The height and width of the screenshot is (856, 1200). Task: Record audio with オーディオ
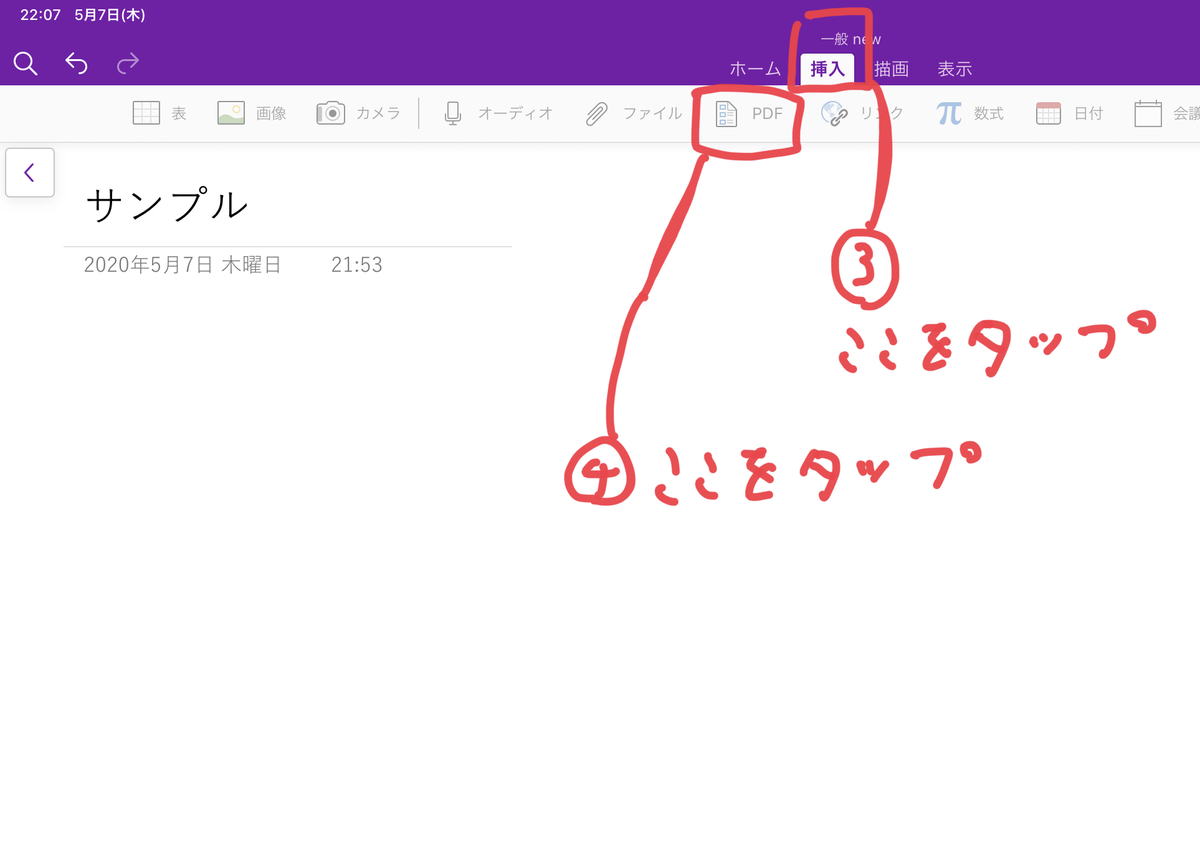(x=497, y=113)
